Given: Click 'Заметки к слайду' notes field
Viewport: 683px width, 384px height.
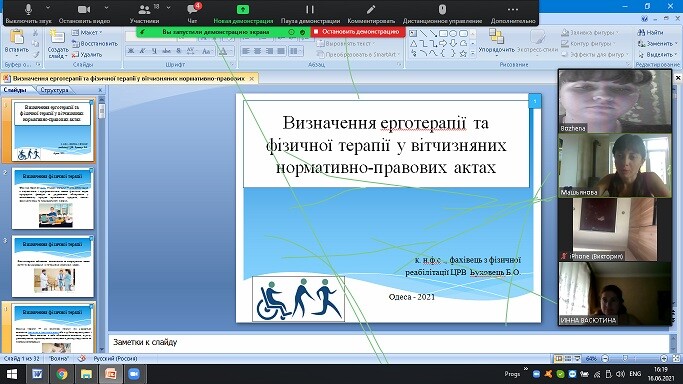Looking at the screenshot, I should pyautogui.click(x=389, y=342).
